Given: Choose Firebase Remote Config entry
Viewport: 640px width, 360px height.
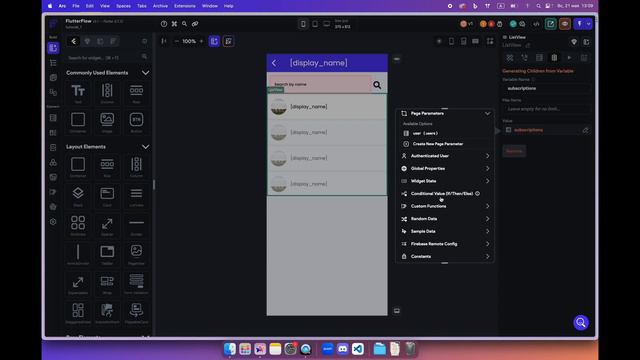Looking at the screenshot, I should tap(444, 244).
